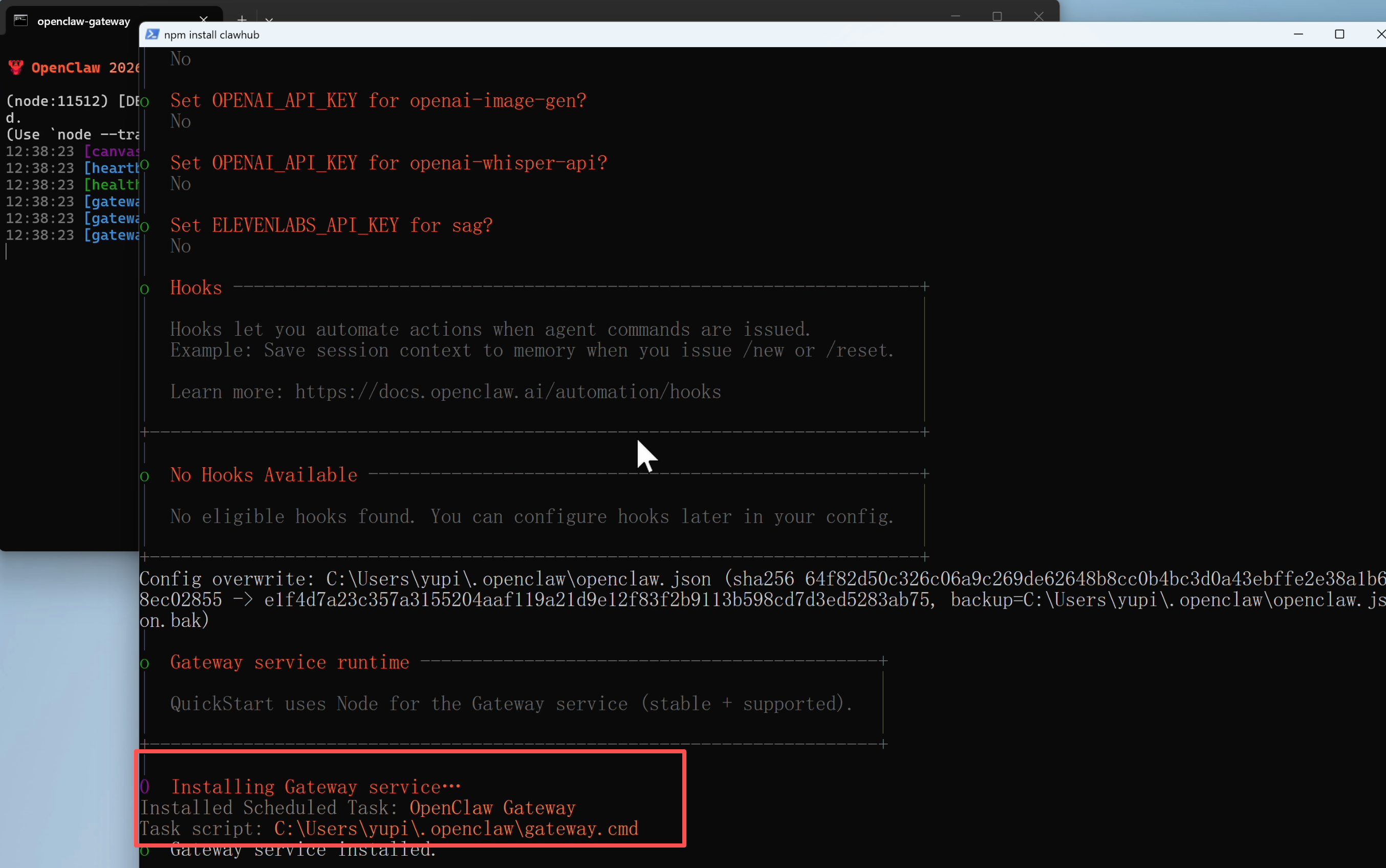The image size is (1386, 868).
Task: Minimize the npm install clawhub window
Action: [x=1298, y=34]
